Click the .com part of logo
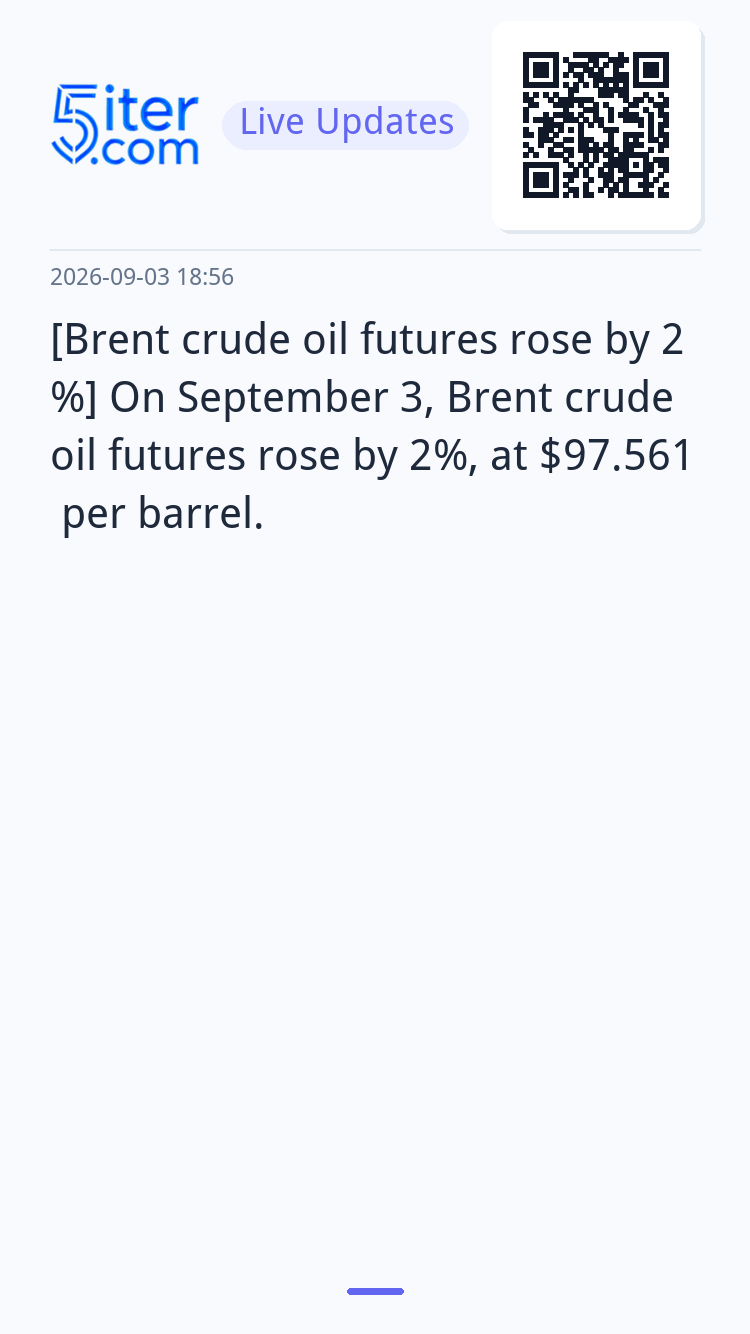Image resolution: width=750 pixels, height=1334 pixels. (146, 150)
